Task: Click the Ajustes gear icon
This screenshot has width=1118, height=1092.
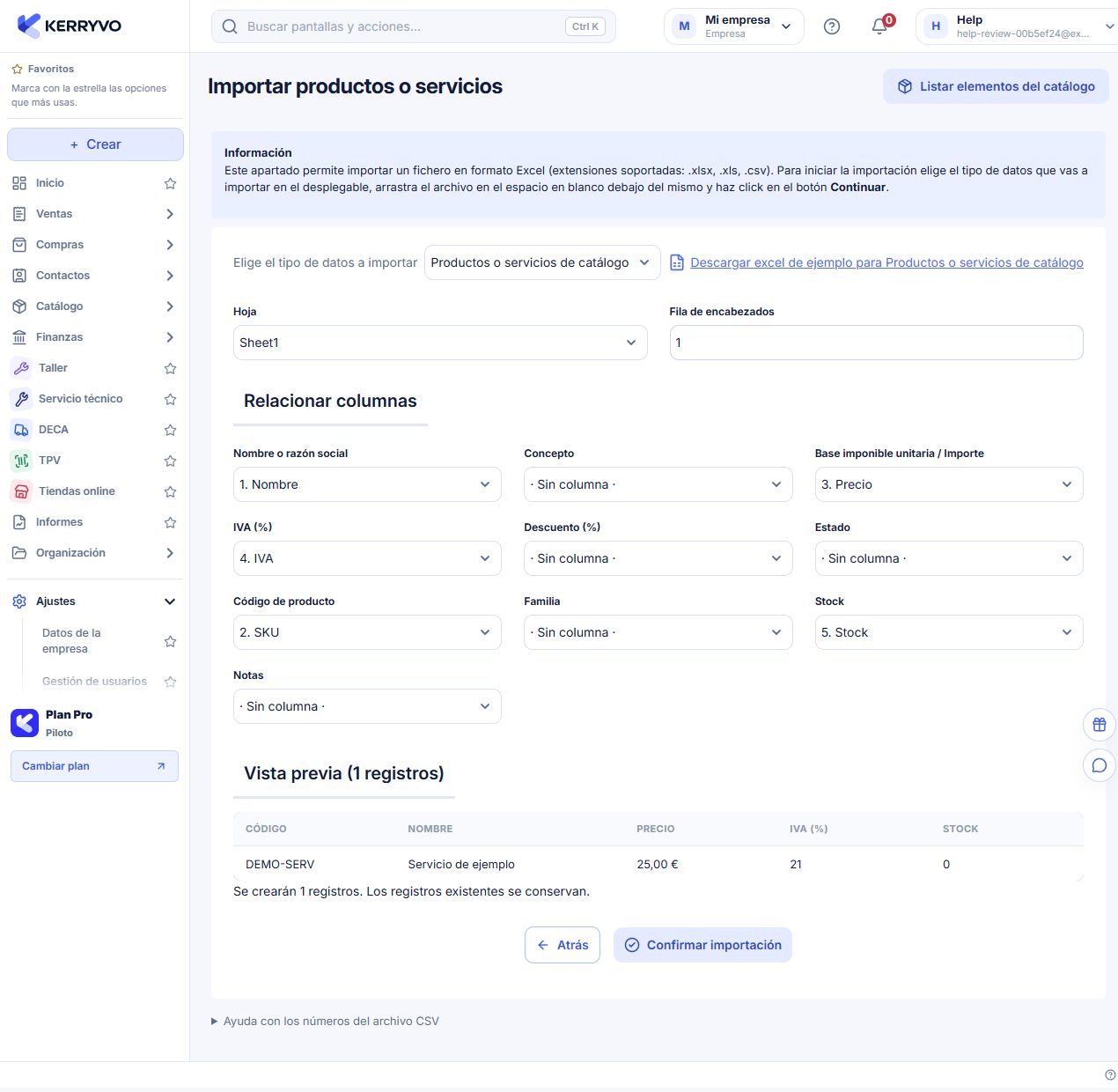Action: (19, 601)
